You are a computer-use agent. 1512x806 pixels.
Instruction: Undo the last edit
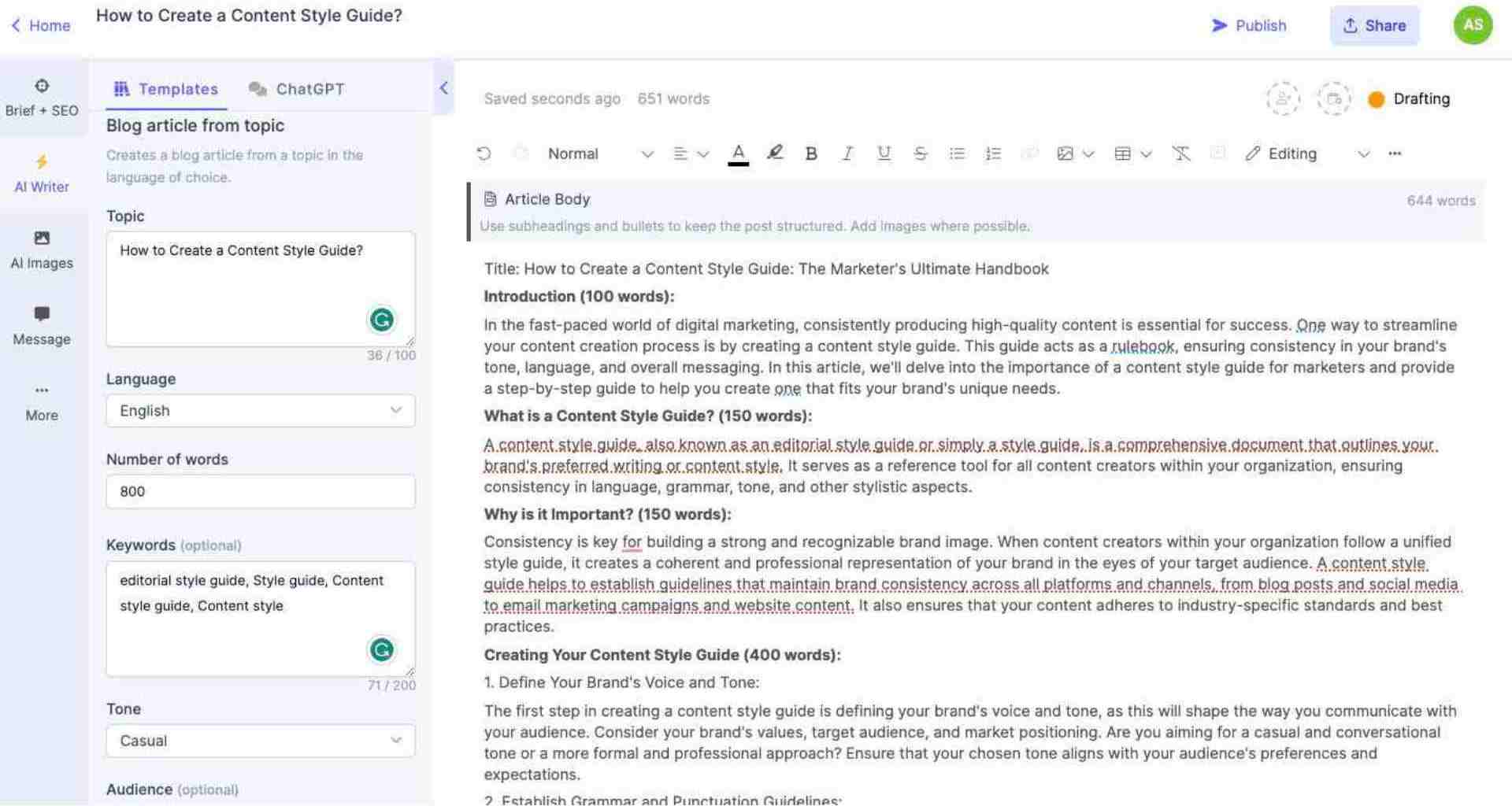tap(484, 153)
